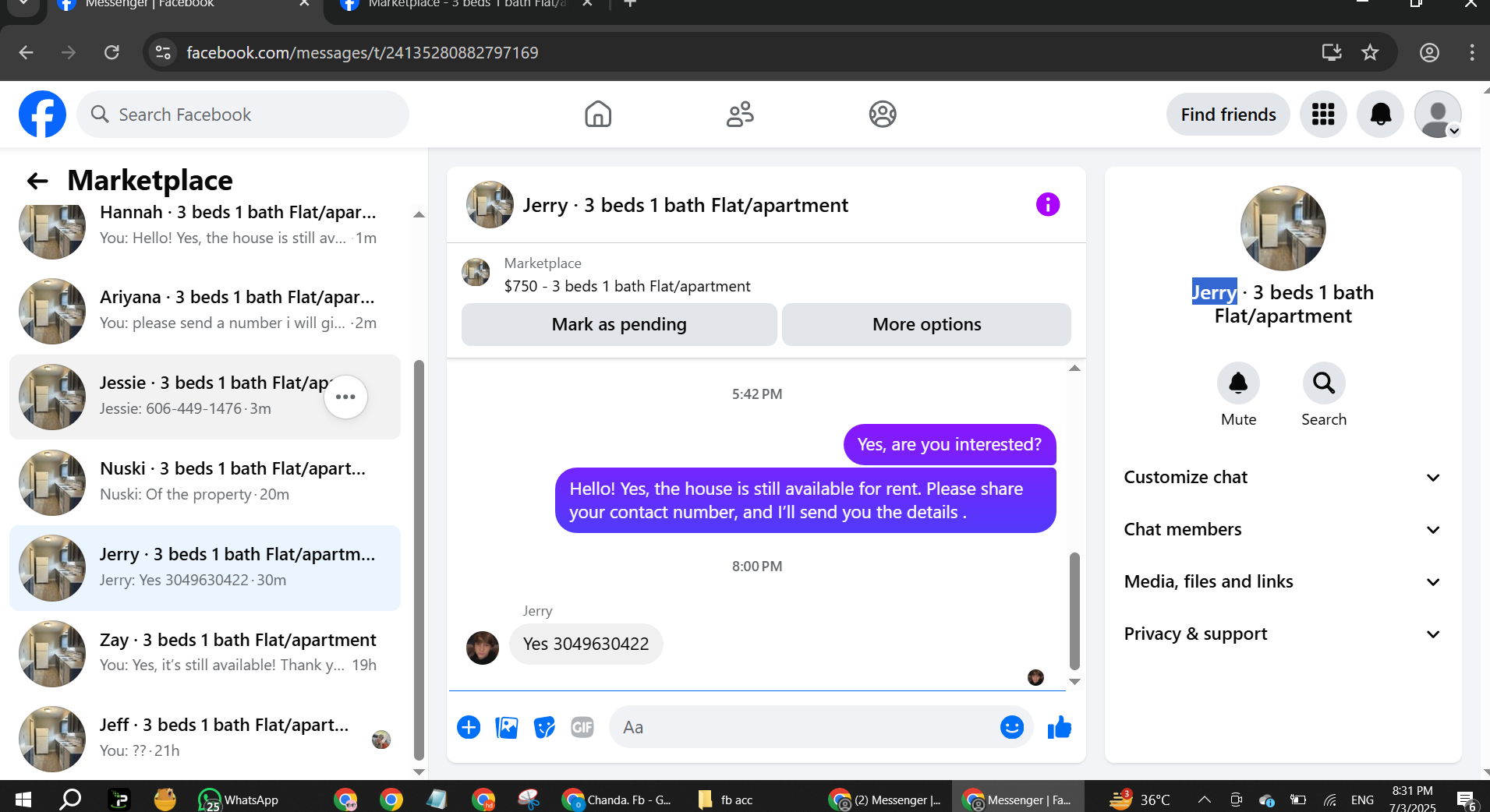
Task: Open the Facebook menu grid icon
Action: pyautogui.click(x=1323, y=115)
